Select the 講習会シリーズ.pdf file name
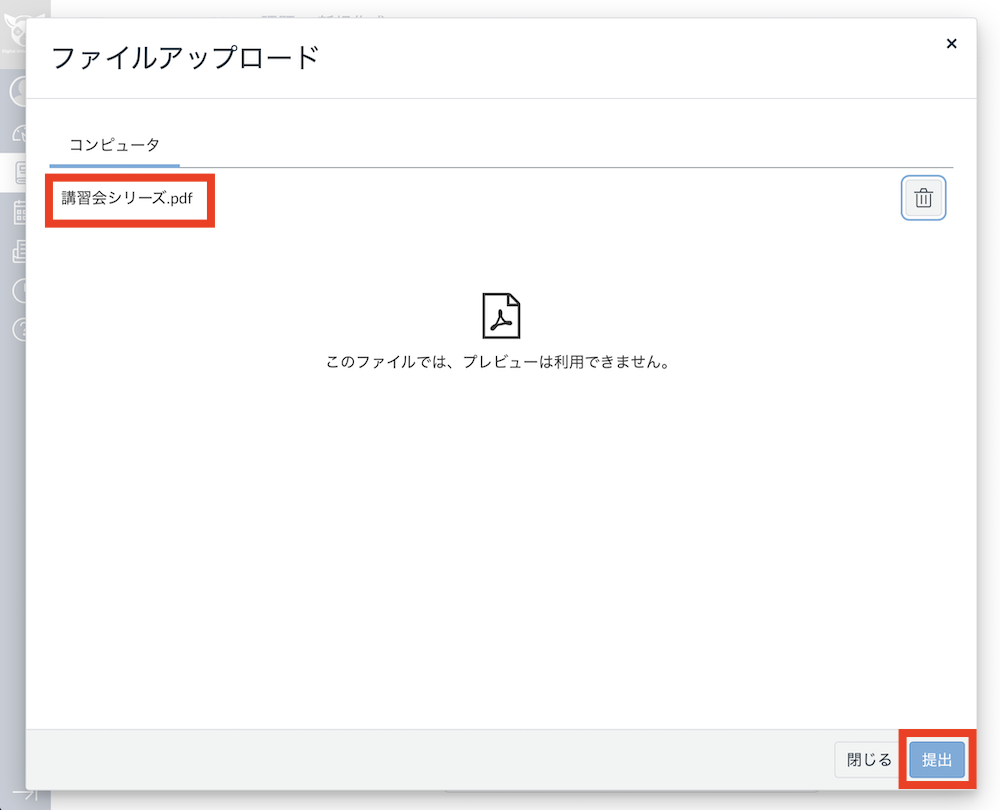 coord(128,199)
